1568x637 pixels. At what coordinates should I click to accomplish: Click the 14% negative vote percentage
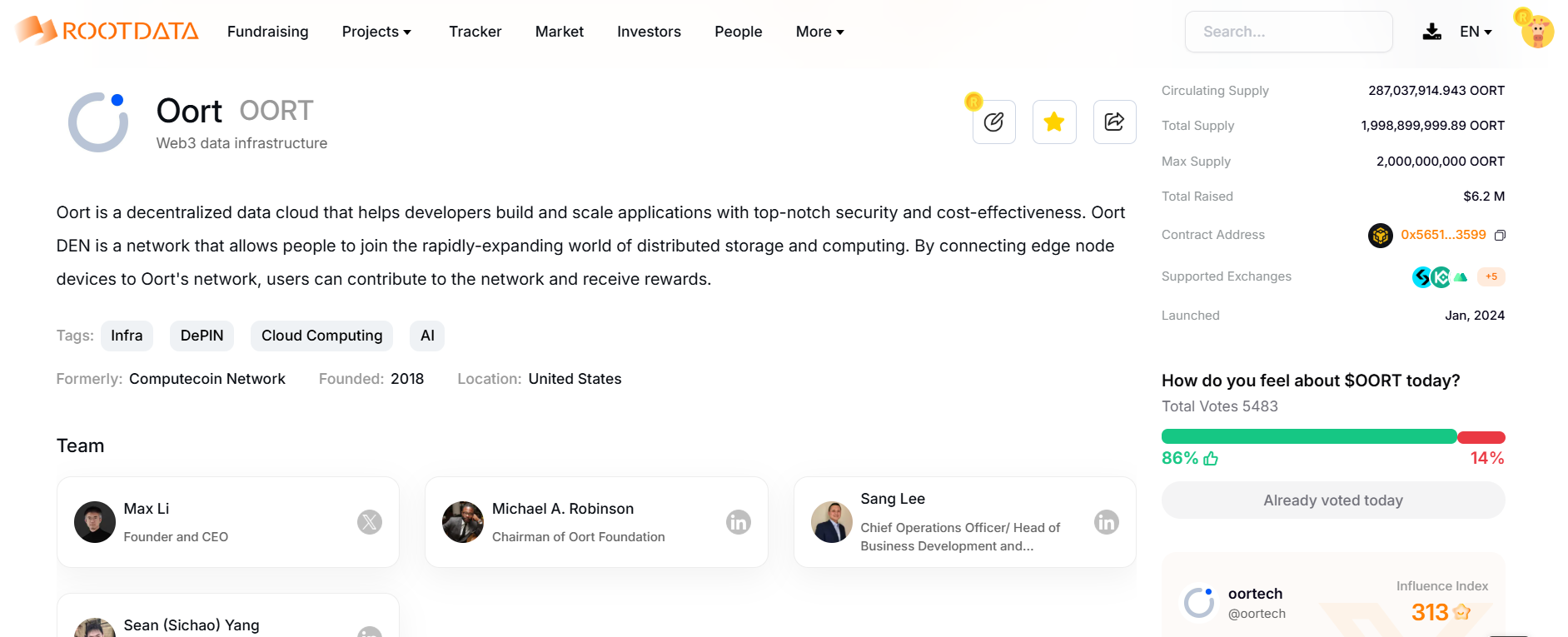tap(1487, 458)
